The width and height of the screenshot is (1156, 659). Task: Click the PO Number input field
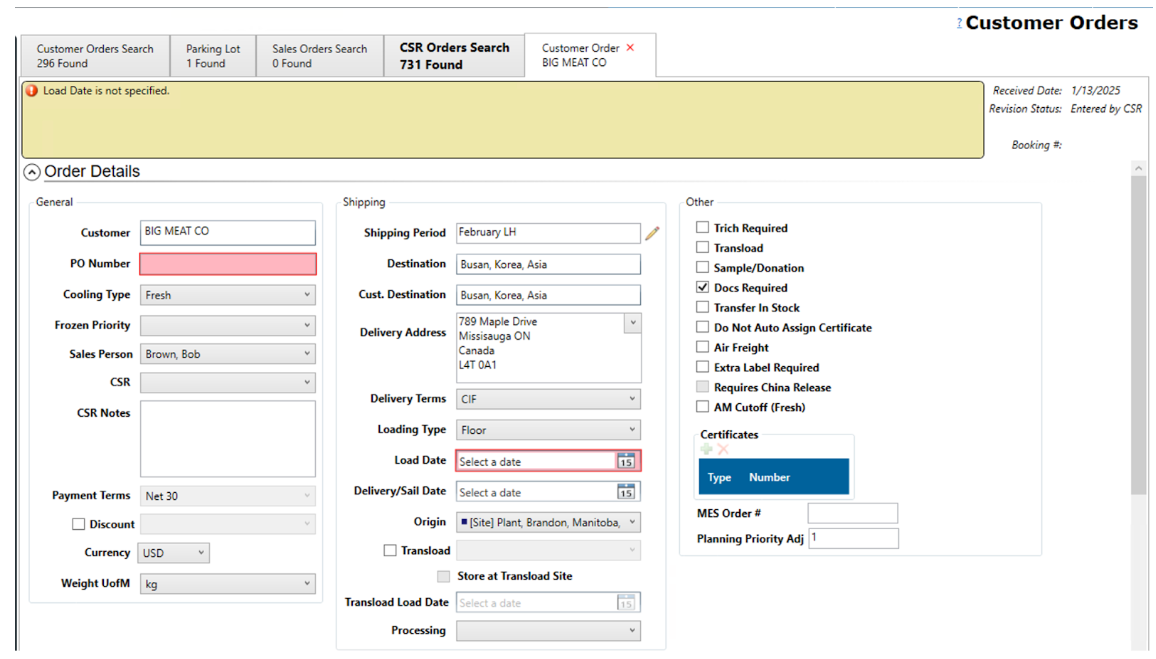228,264
